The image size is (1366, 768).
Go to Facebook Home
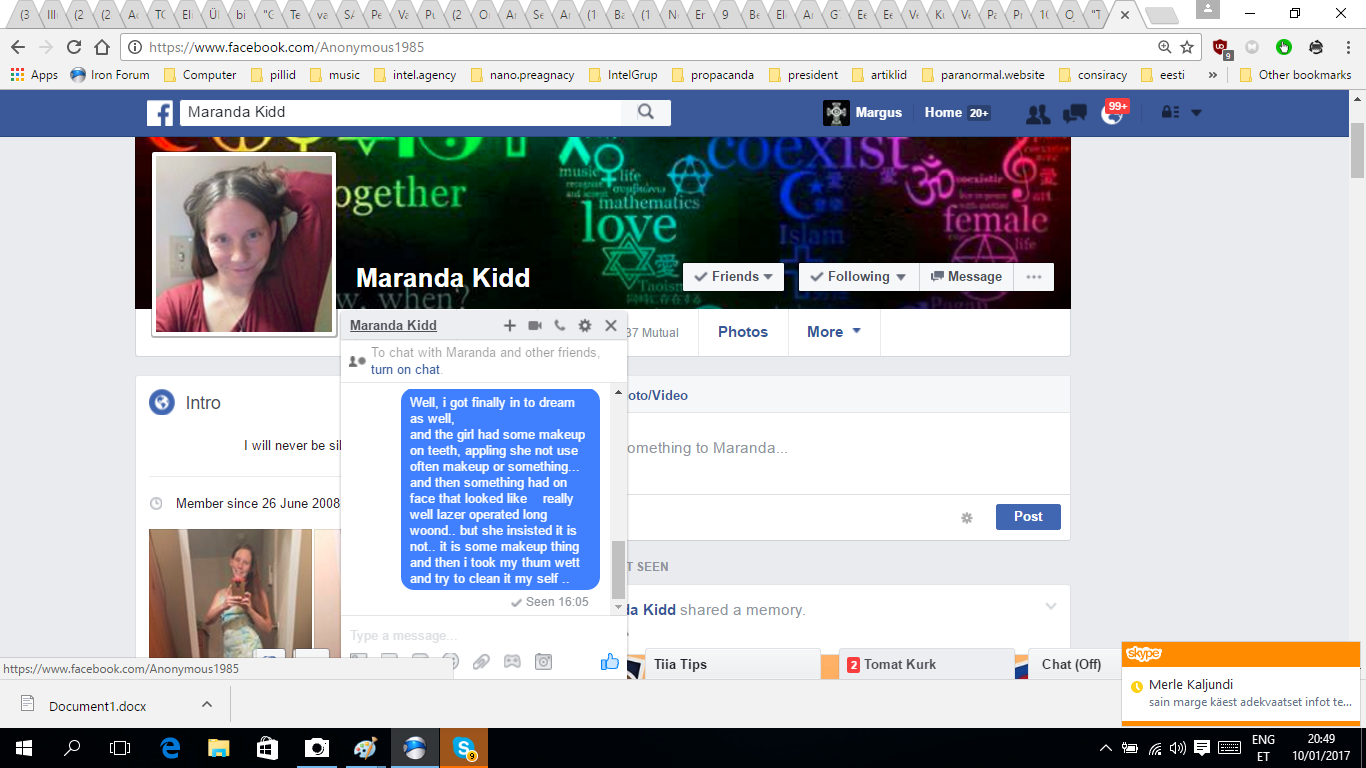[943, 113]
